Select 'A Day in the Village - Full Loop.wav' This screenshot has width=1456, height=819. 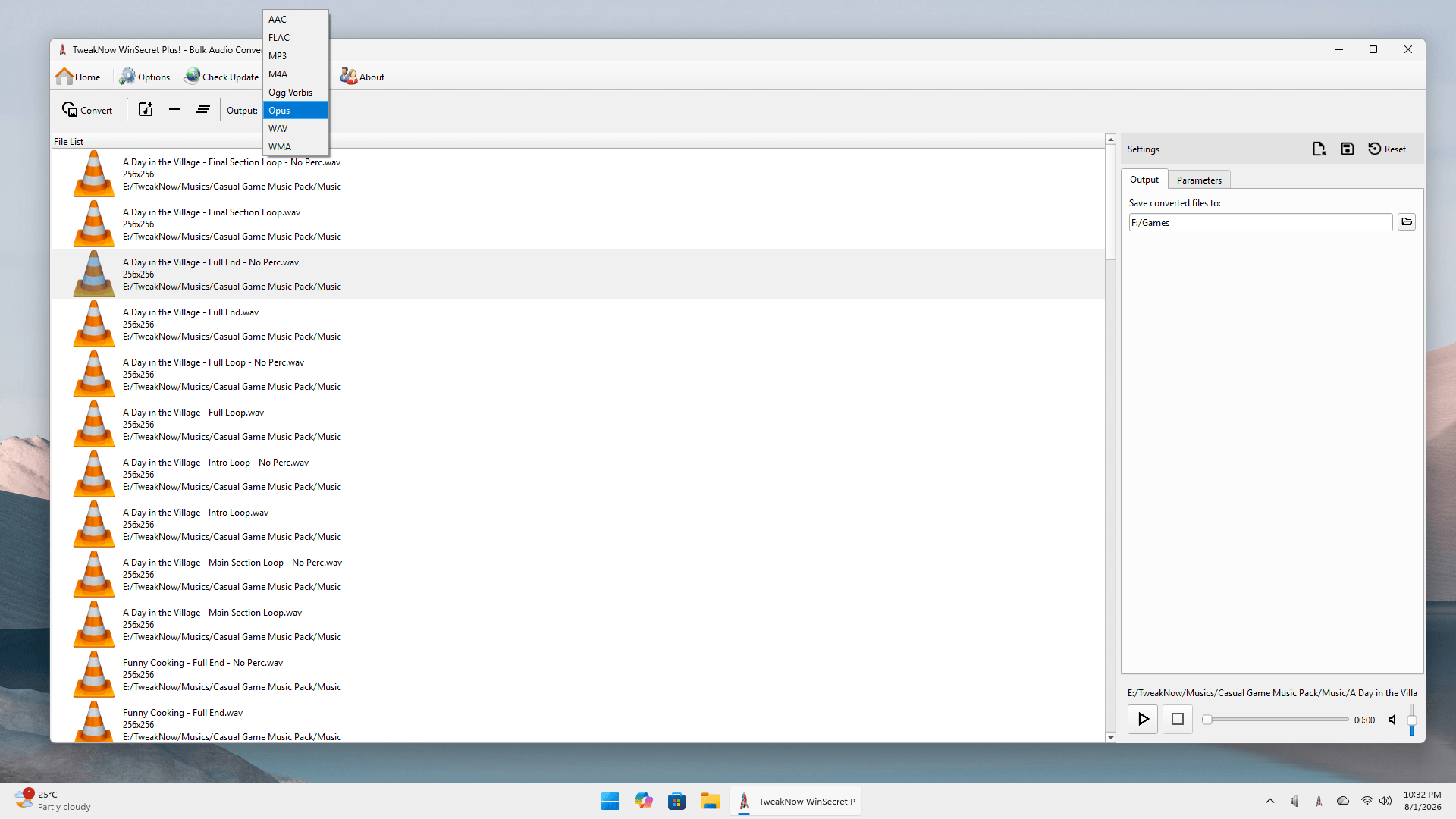pyautogui.click(x=578, y=425)
